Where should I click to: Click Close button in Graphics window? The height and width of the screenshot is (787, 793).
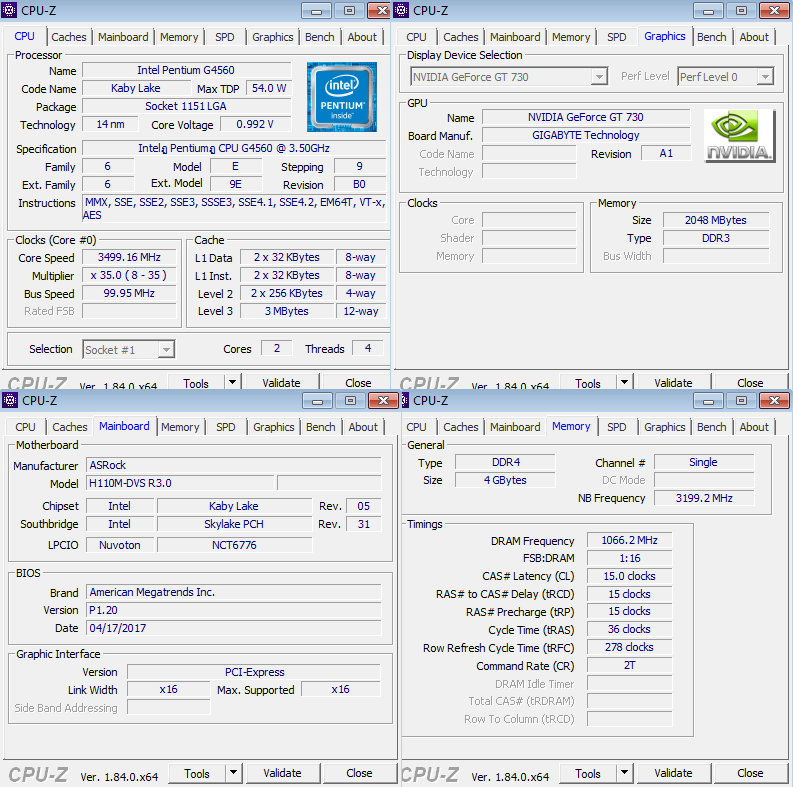point(750,382)
